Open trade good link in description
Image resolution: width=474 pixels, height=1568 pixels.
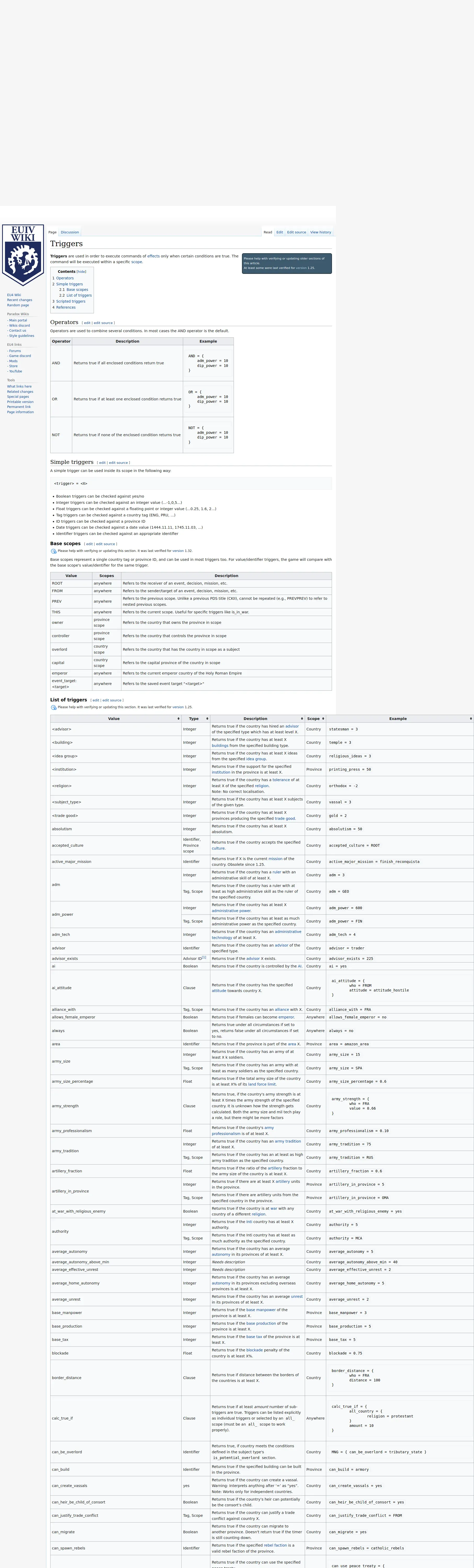coord(285,819)
